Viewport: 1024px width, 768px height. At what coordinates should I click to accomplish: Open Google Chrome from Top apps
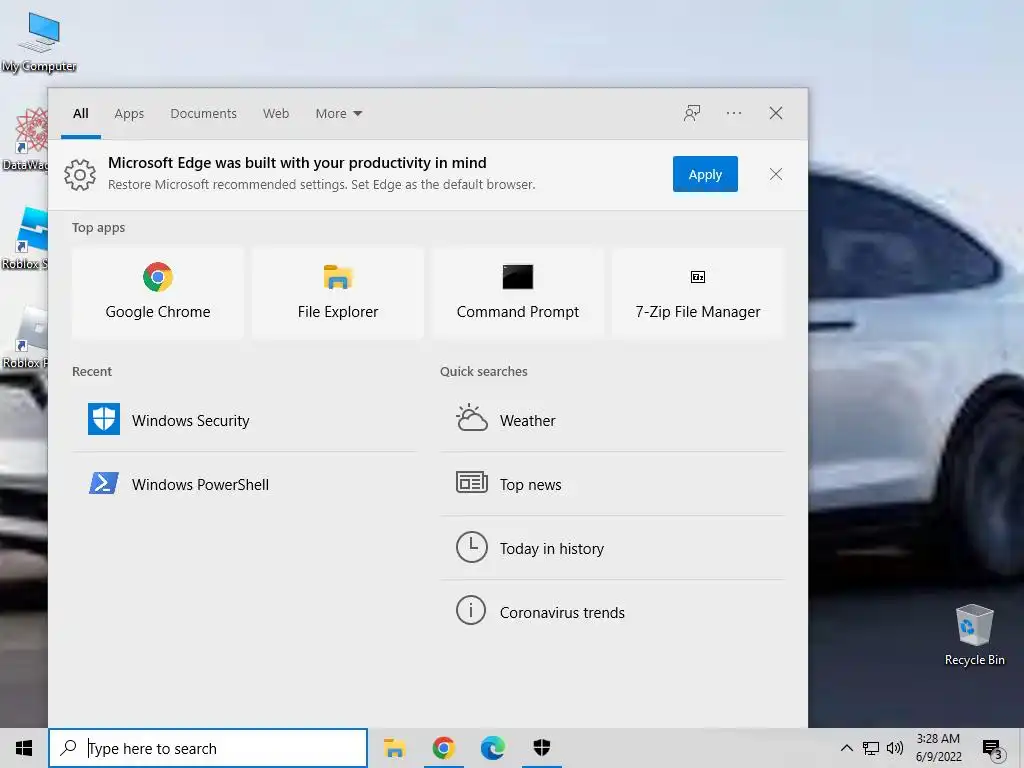pos(157,293)
